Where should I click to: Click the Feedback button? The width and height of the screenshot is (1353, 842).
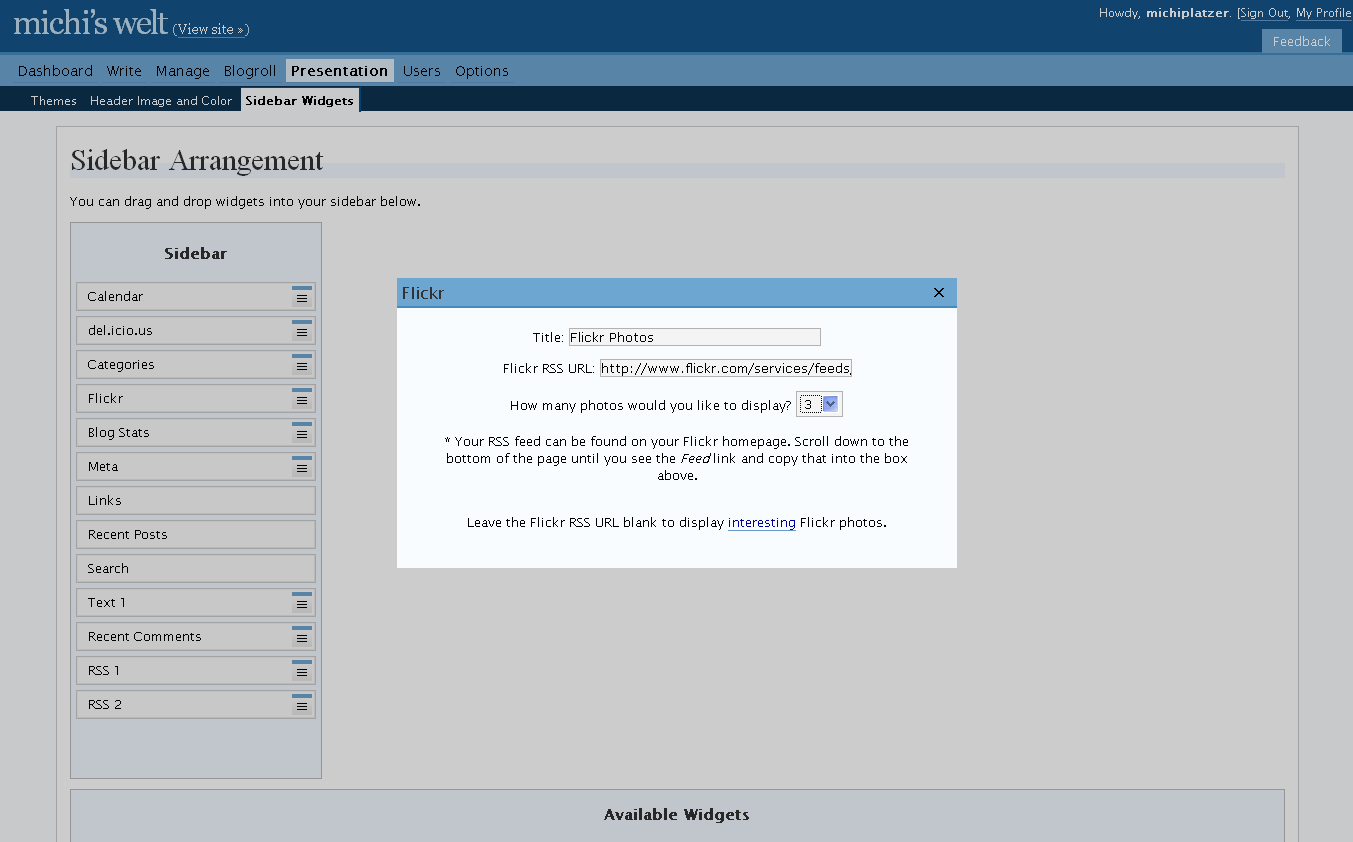[x=1301, y=41]
